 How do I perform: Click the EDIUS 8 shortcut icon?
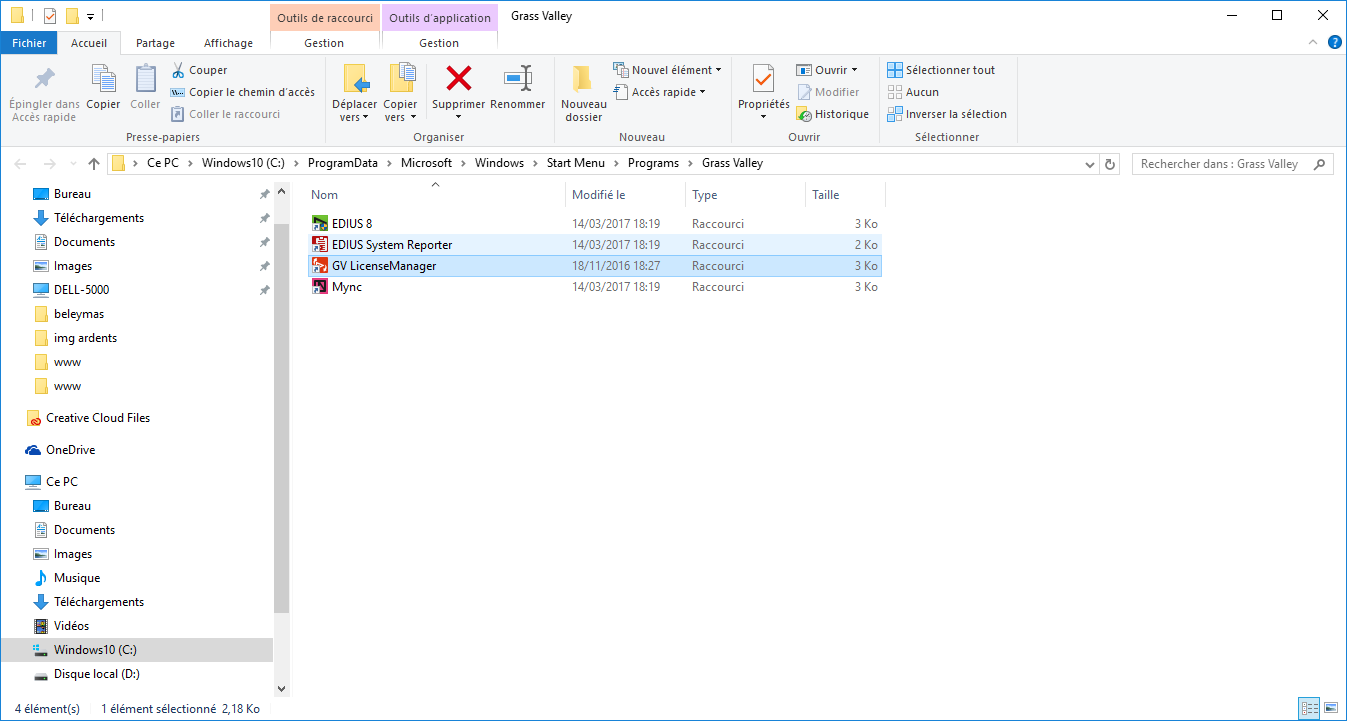pos(320,224)
